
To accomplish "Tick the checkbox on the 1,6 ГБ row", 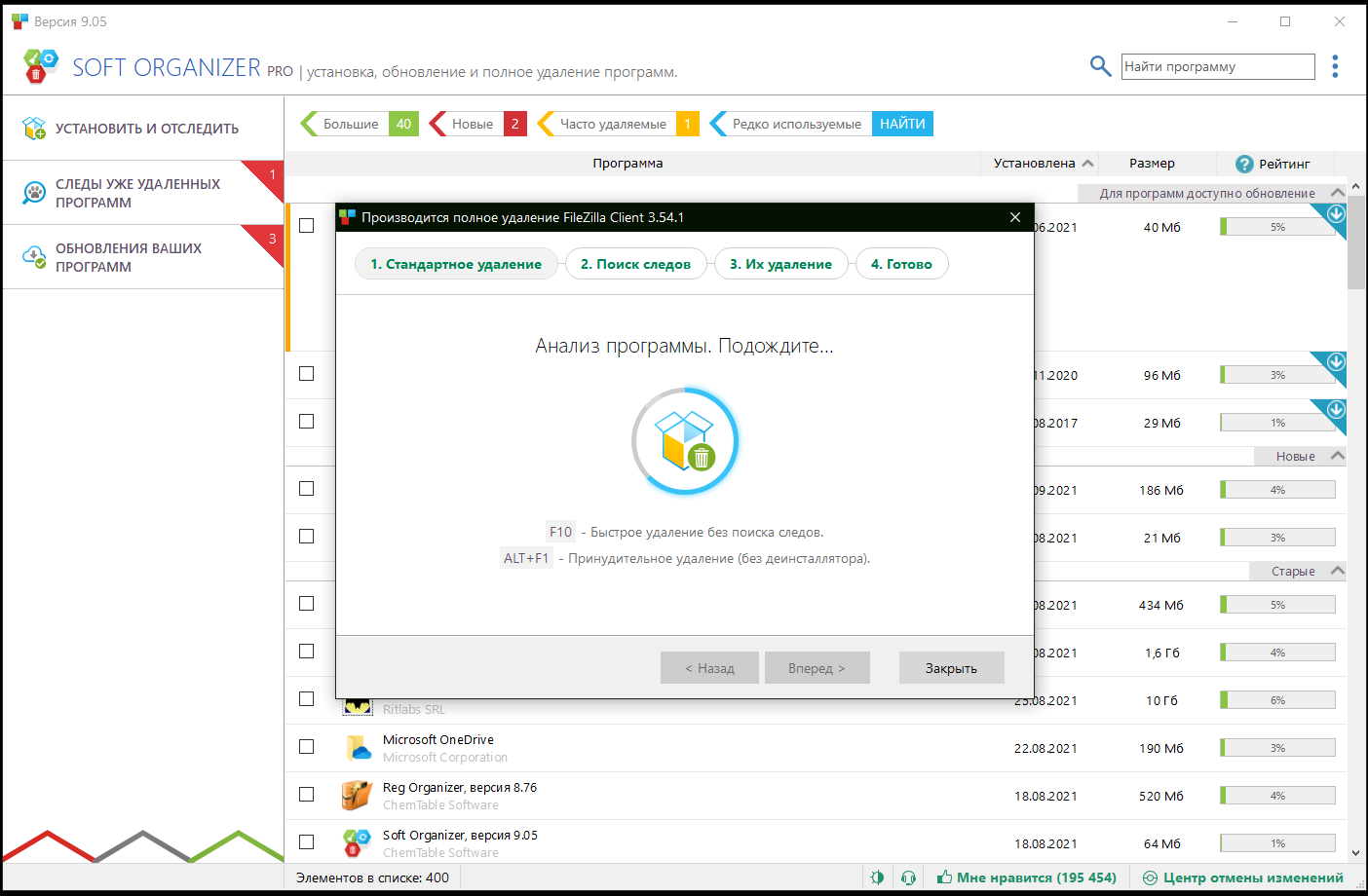I will coord(307,652).
